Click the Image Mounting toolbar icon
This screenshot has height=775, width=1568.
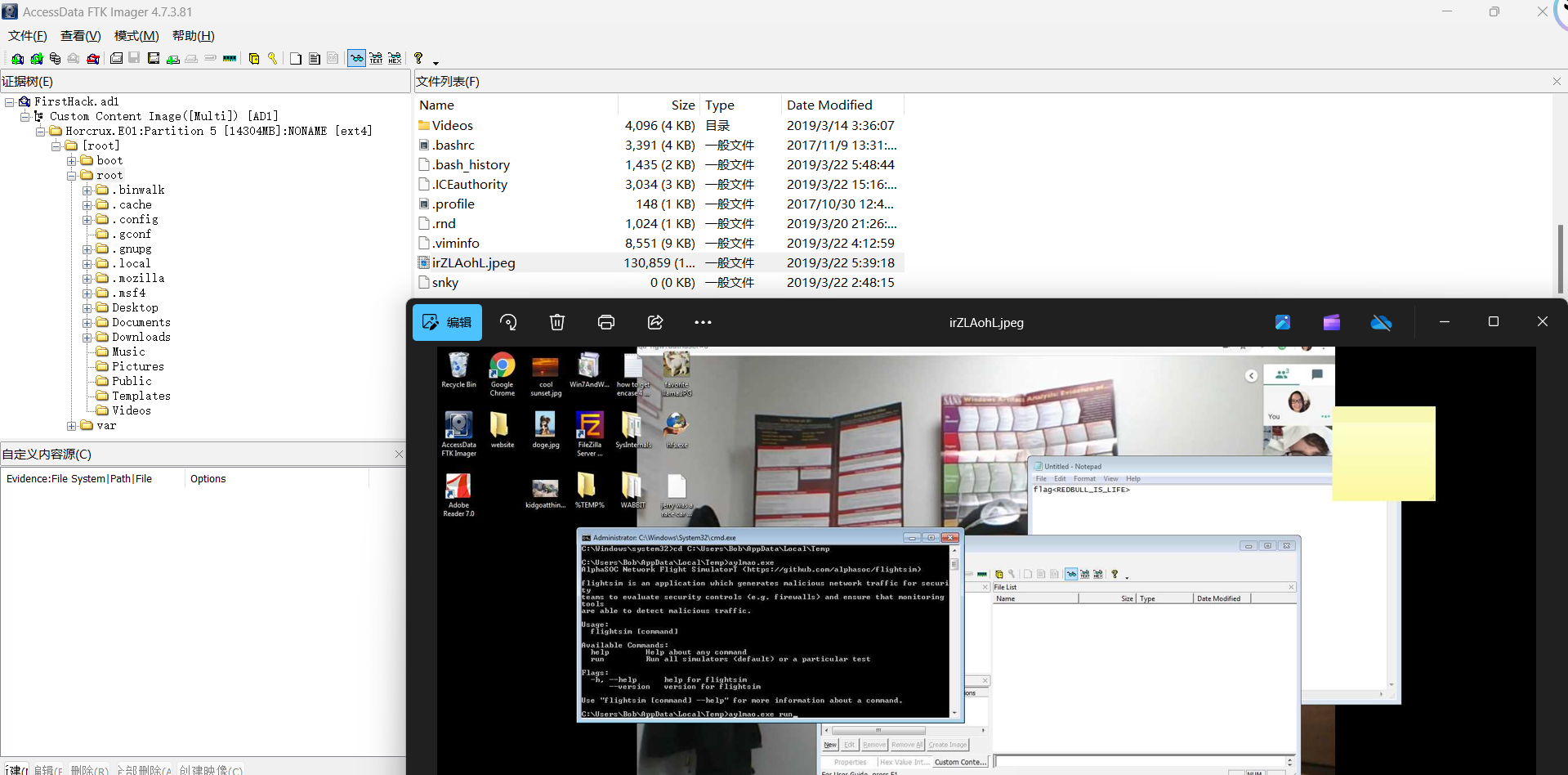point(56,59)
